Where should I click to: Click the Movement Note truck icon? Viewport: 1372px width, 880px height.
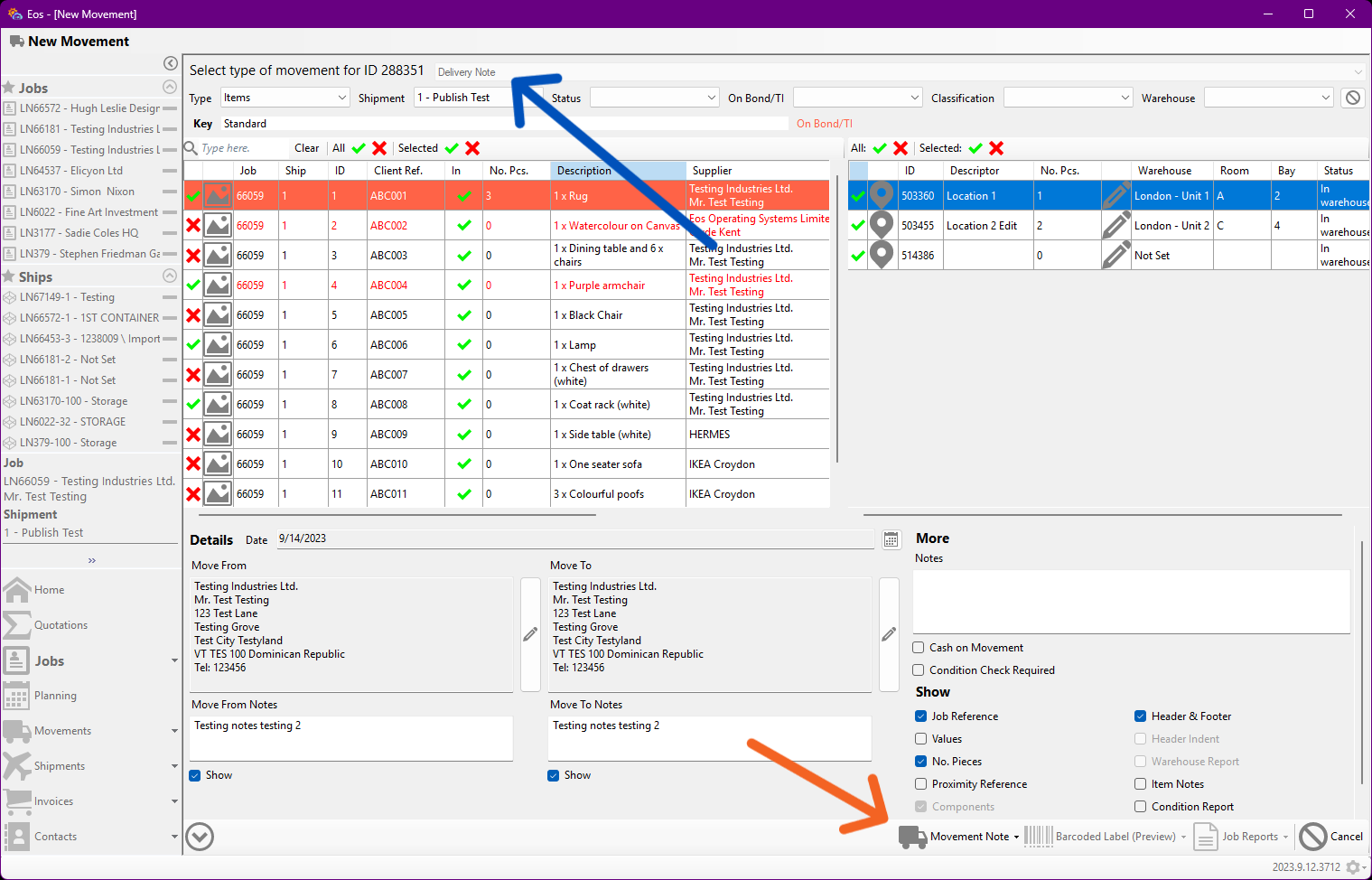tap(913, 837)
